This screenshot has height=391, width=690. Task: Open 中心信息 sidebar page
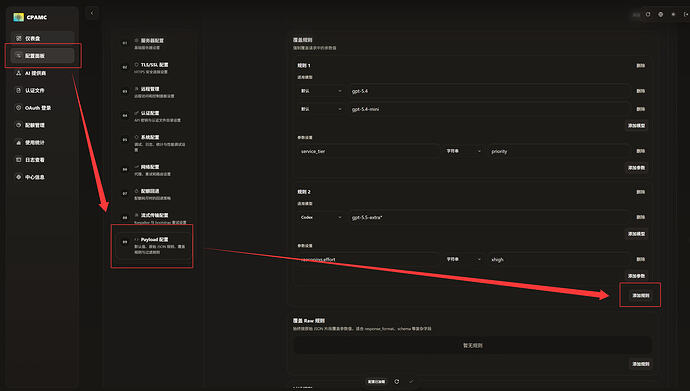point(42,177)
